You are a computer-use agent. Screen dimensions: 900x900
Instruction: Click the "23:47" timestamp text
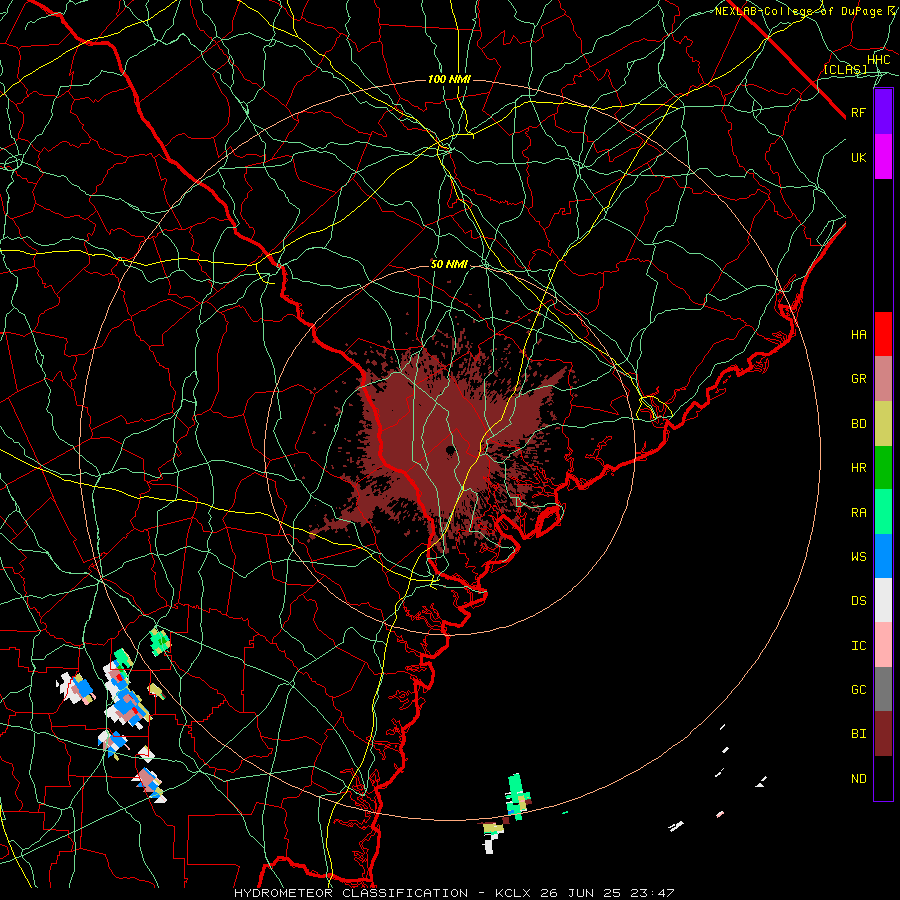click(655, 893)
